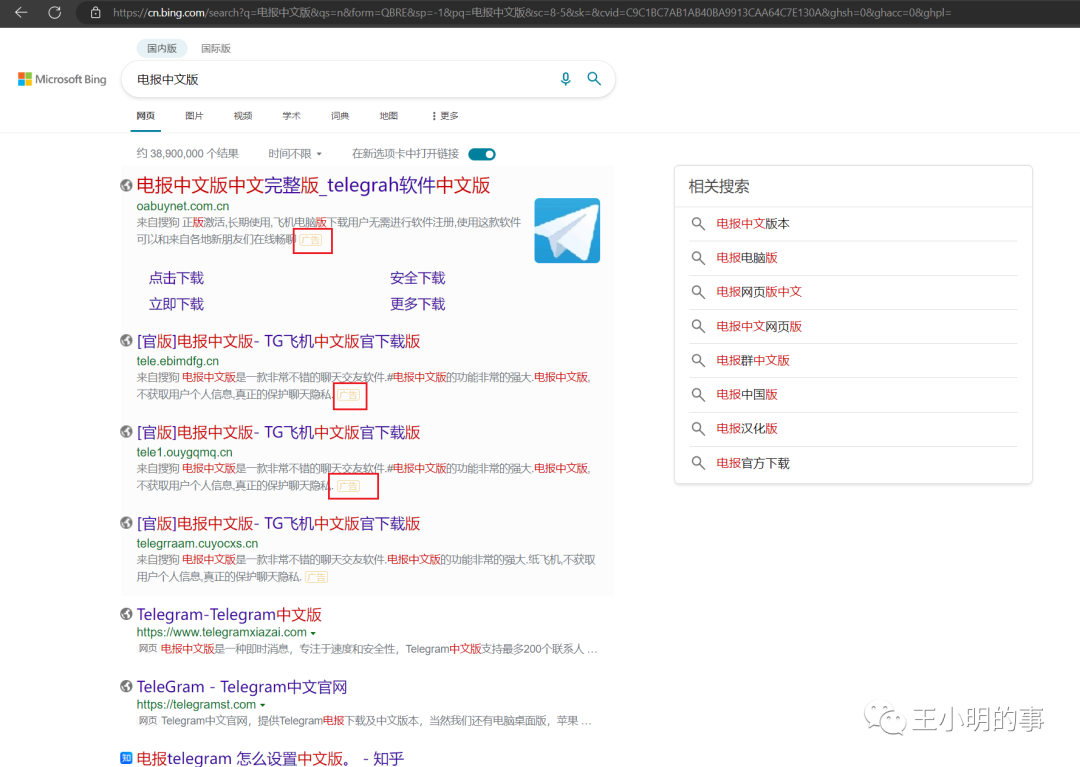Select the 国内版 search region option
Viewport: 1080px width, 767px height.
[162, 48]
